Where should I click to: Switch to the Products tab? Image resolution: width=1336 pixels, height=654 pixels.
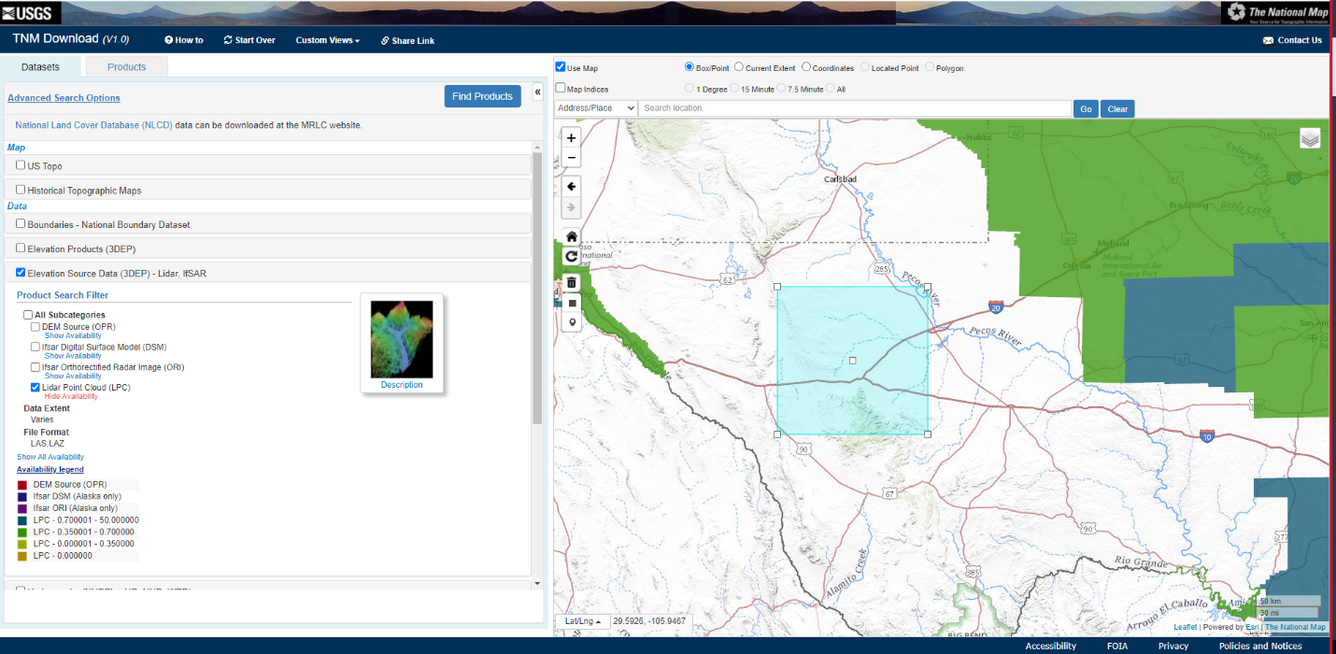(126, 67)
